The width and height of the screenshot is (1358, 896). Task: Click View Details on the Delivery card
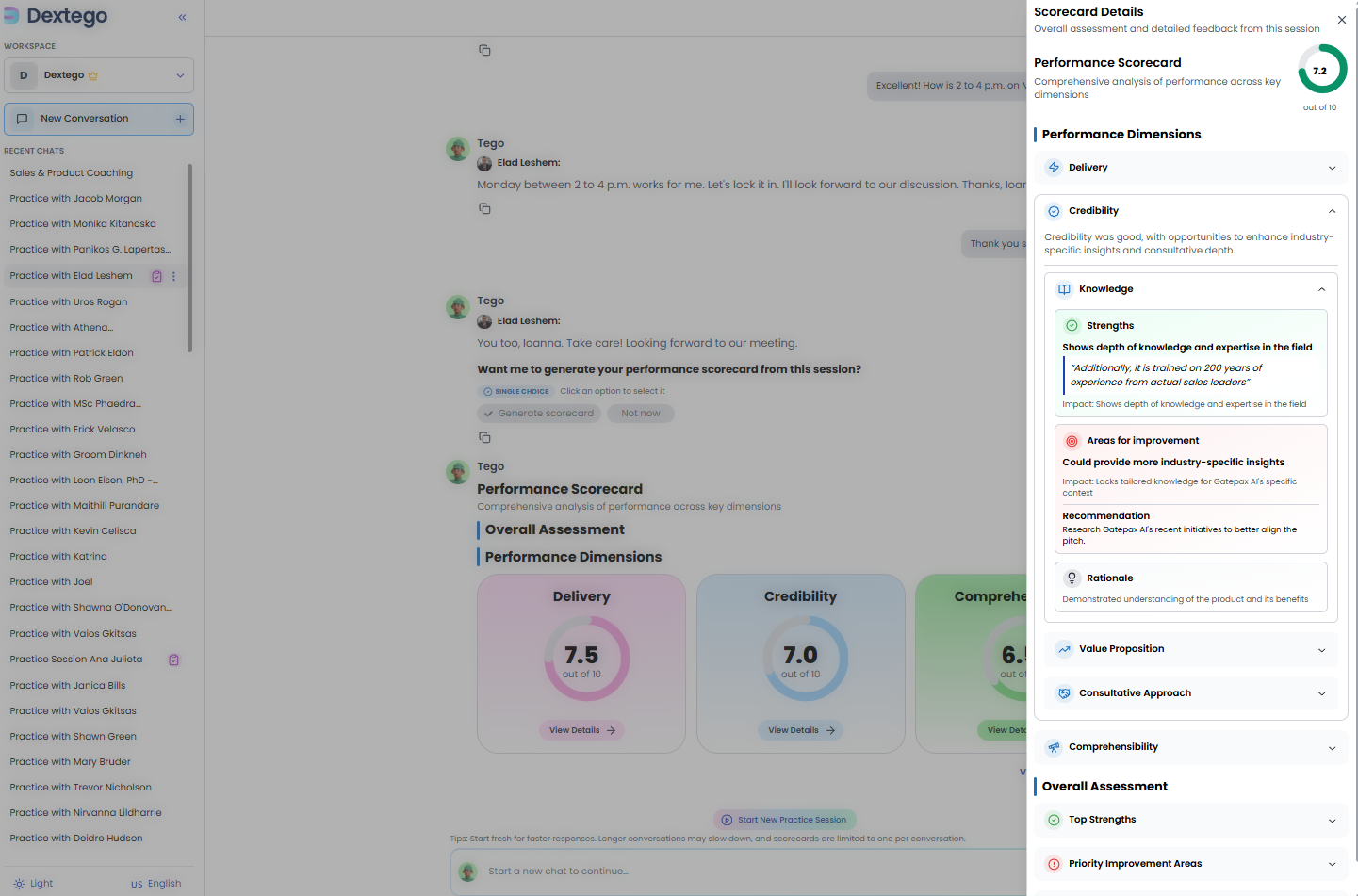(581, 730)
